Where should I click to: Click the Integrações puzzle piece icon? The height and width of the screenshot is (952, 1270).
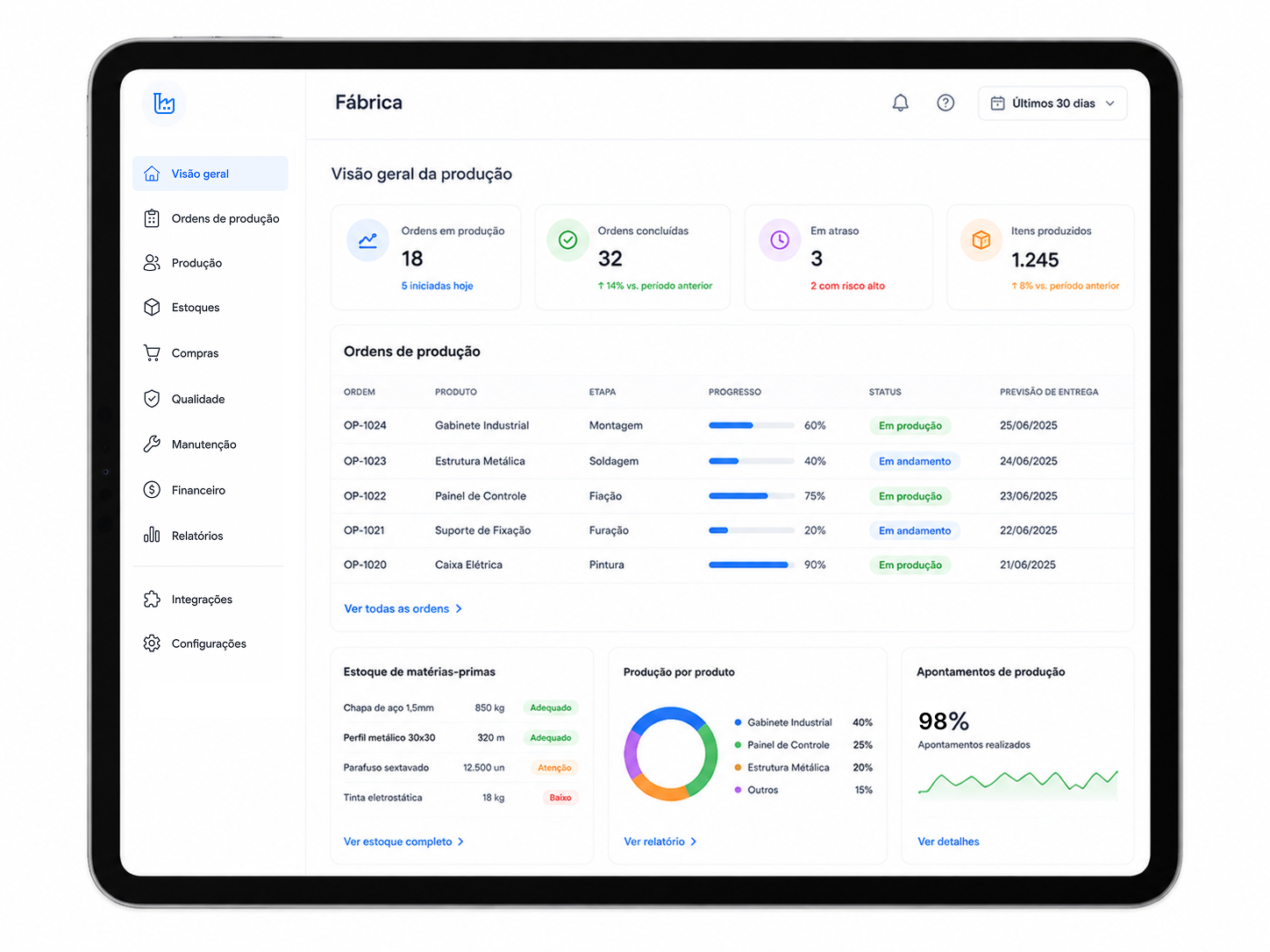(152, 600)
